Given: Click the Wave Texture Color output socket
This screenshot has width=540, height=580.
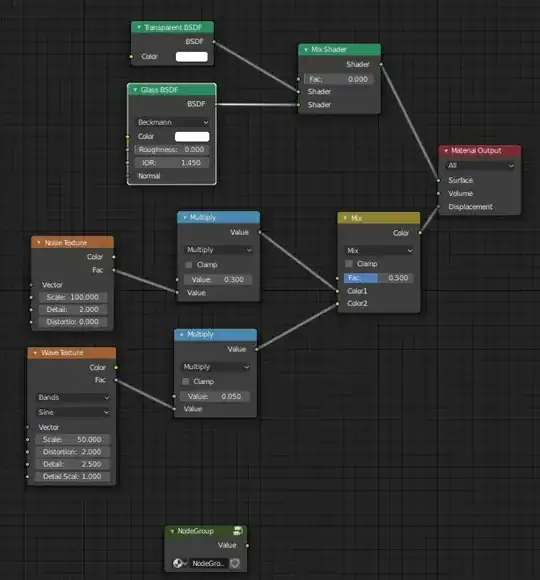Looking at the screenshot, I should 116,368.
